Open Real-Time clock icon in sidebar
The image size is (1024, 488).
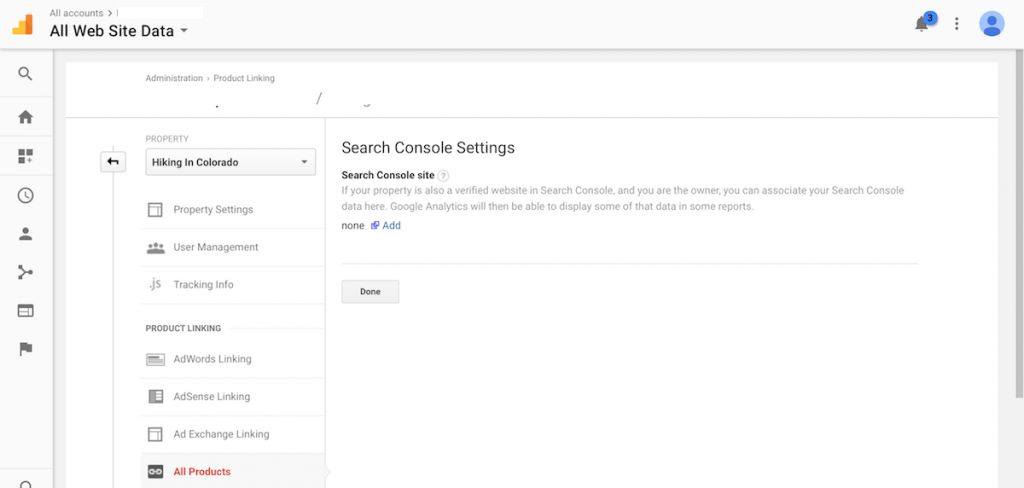pyautogui.click(x=25, y=195)
